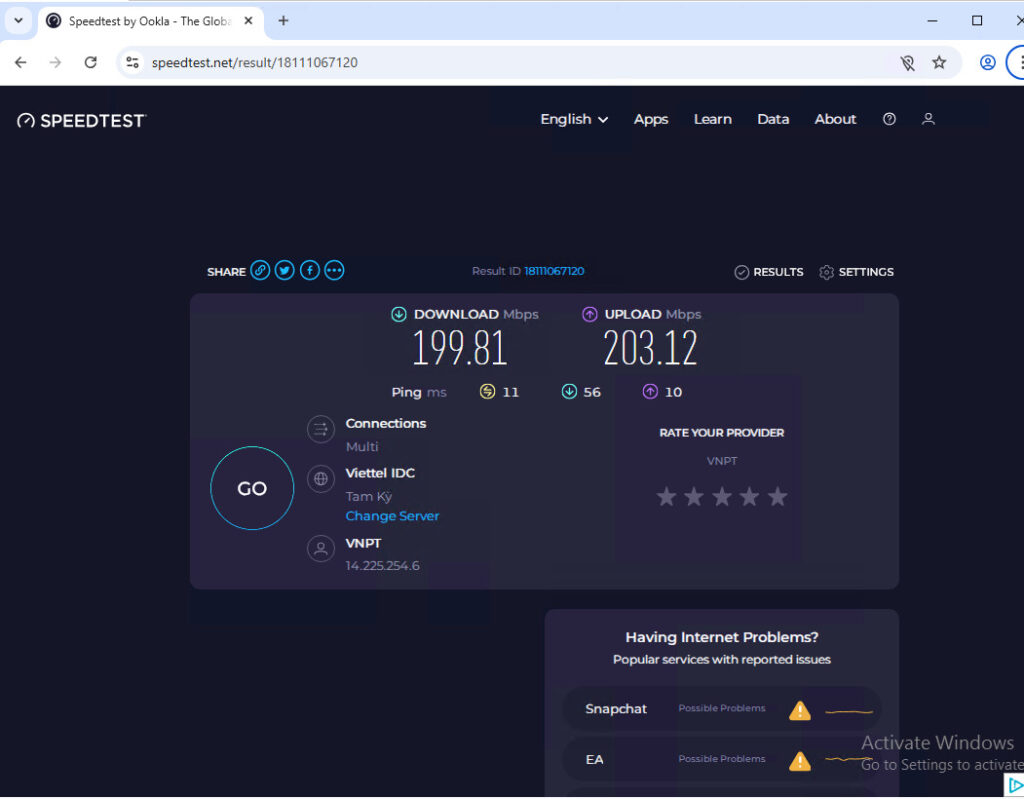Share result on Facebook icon
Screen dimensions: 1024x799
coord(310,270)
